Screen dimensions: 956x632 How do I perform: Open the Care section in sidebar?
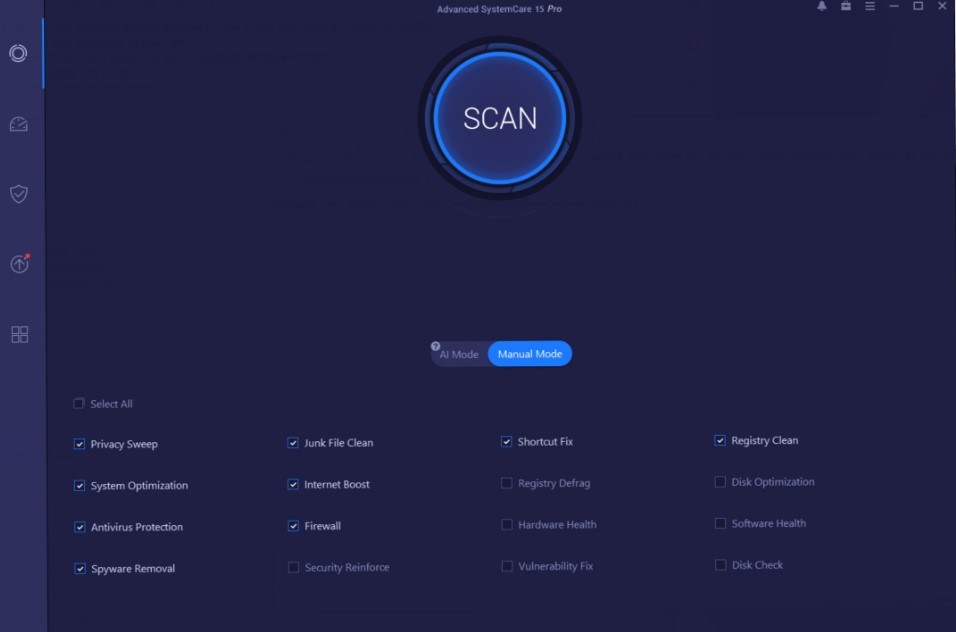pyautogui.click(x=18, y=53)
